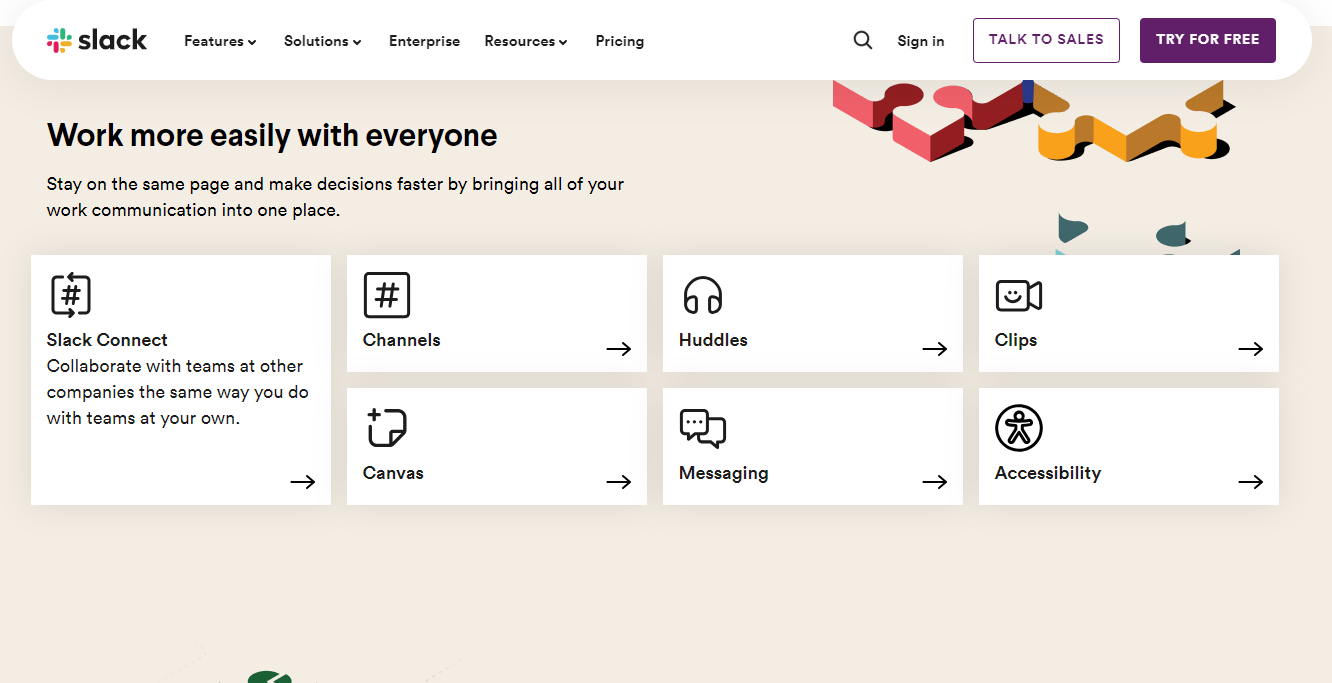Image resolution: width=1332 pixels, height=683 pixels.
Task: Click the Sign in link
Action: [x=921, y=41]
